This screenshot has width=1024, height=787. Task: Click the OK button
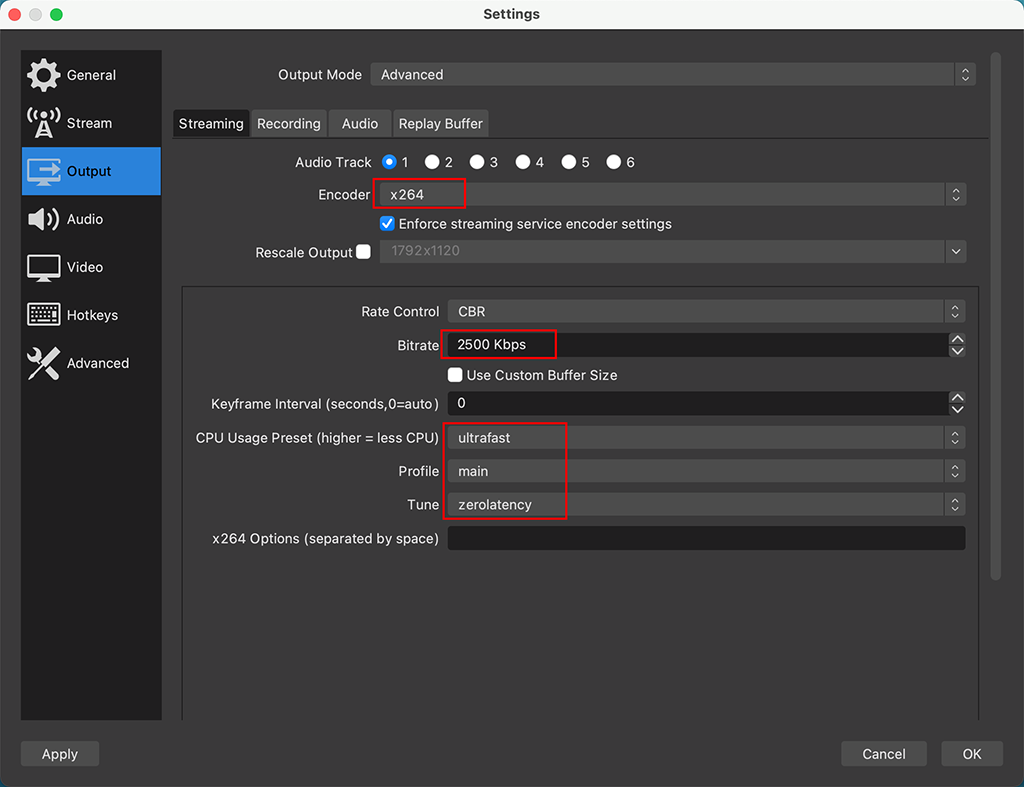972,754
